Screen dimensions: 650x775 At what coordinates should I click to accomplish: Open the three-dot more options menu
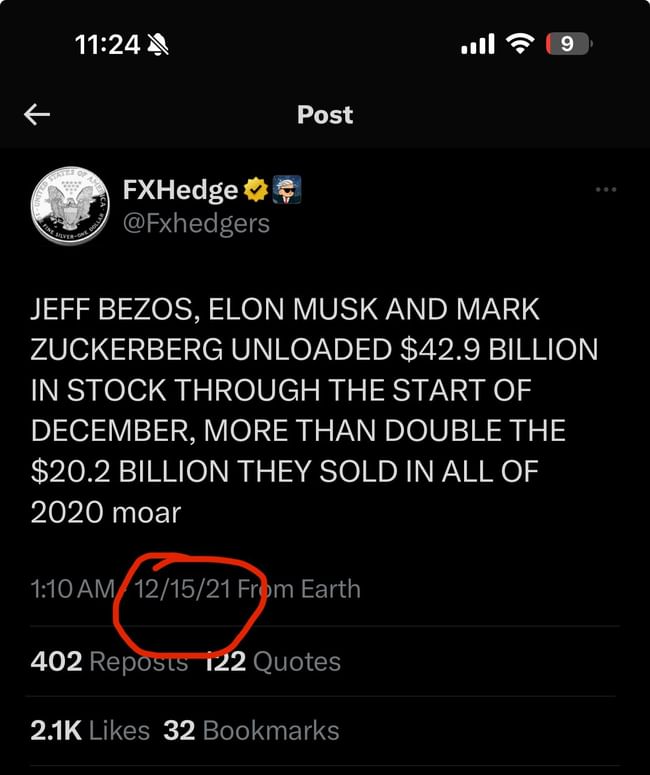point(605,189)
